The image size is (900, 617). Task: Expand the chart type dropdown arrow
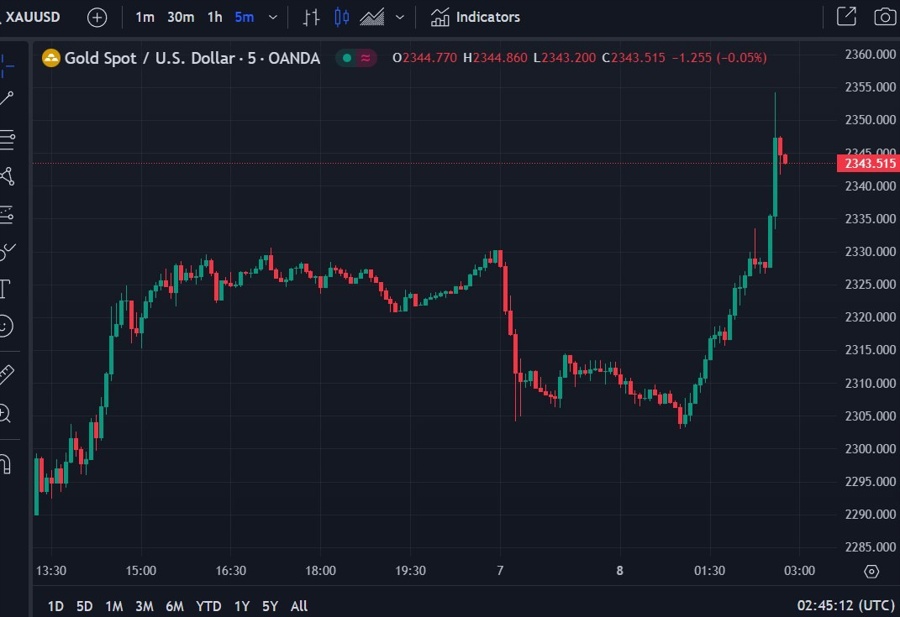[x=398, y=17]
